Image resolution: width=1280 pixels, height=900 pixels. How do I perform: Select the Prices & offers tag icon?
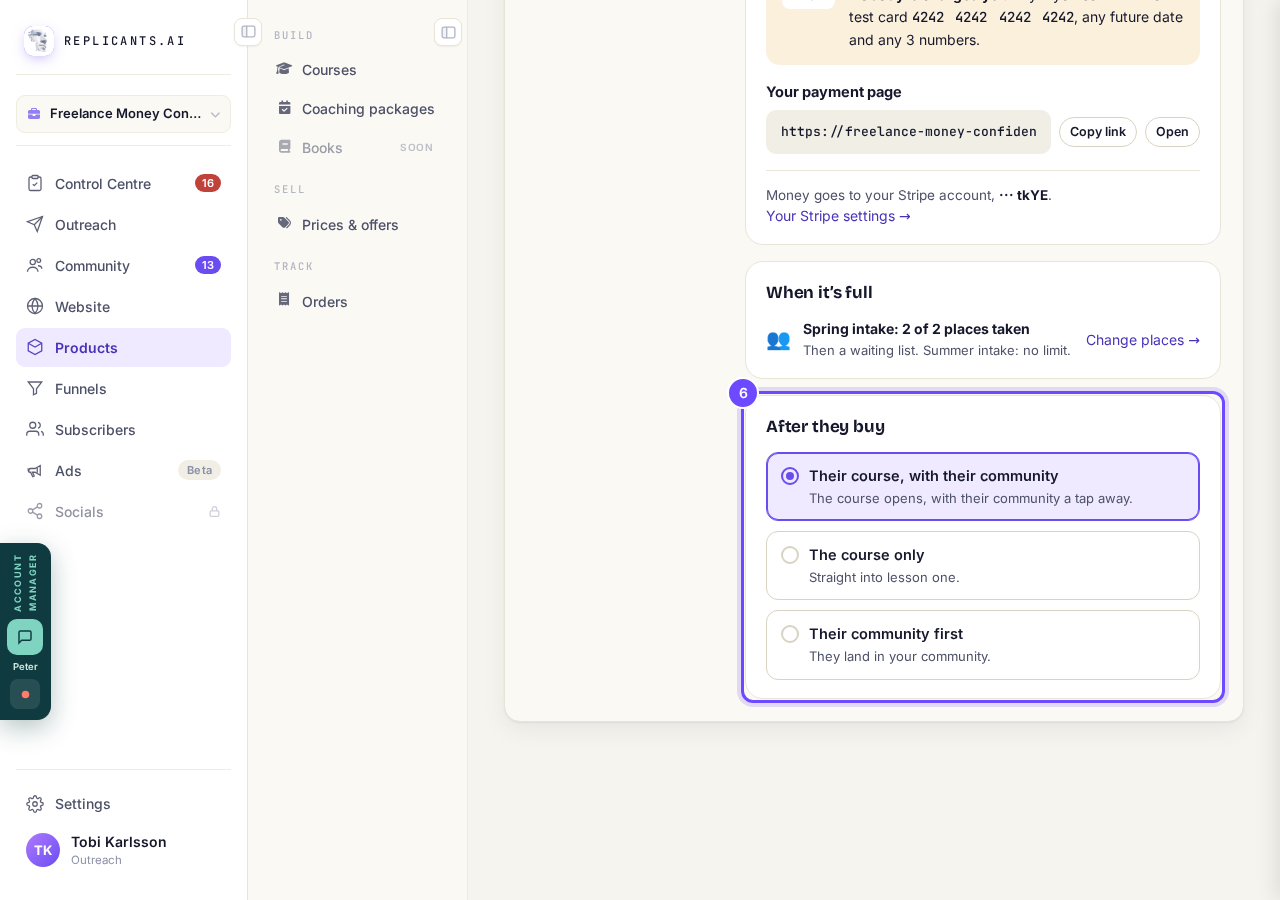[x=285, y=224]
